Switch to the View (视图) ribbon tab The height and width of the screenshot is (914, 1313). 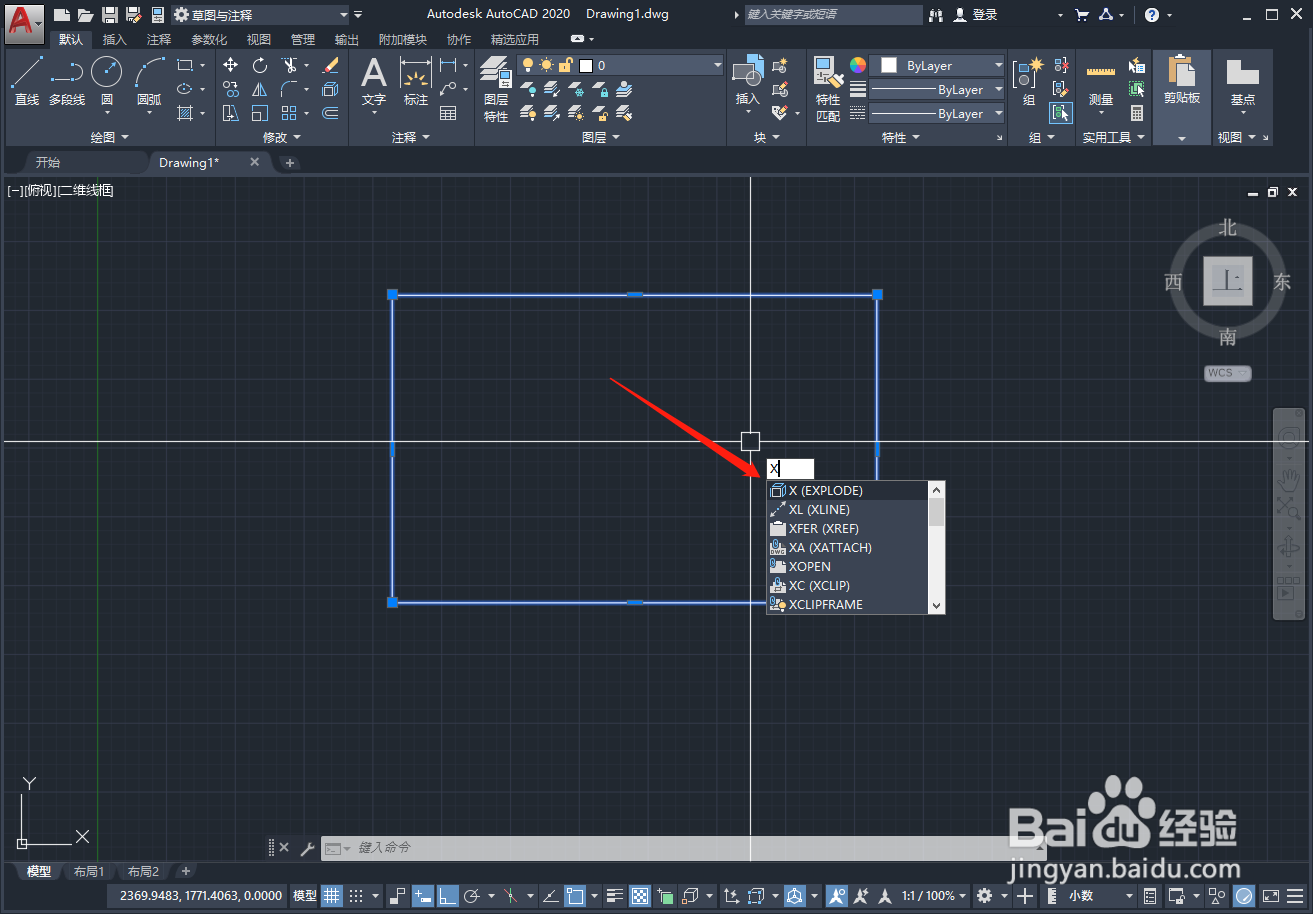[x=259, y=40]
